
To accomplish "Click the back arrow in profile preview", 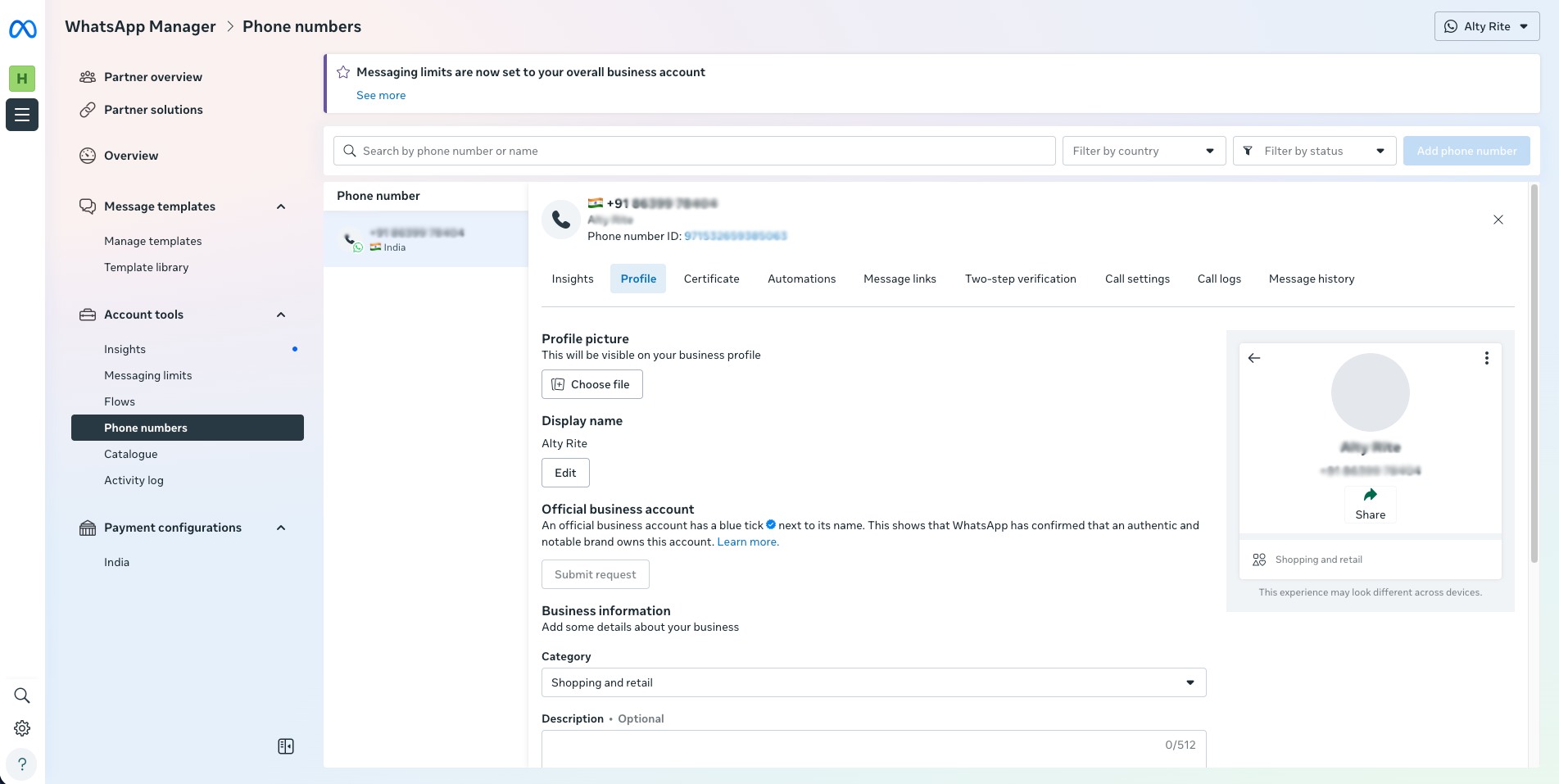I will (1254, 358).
